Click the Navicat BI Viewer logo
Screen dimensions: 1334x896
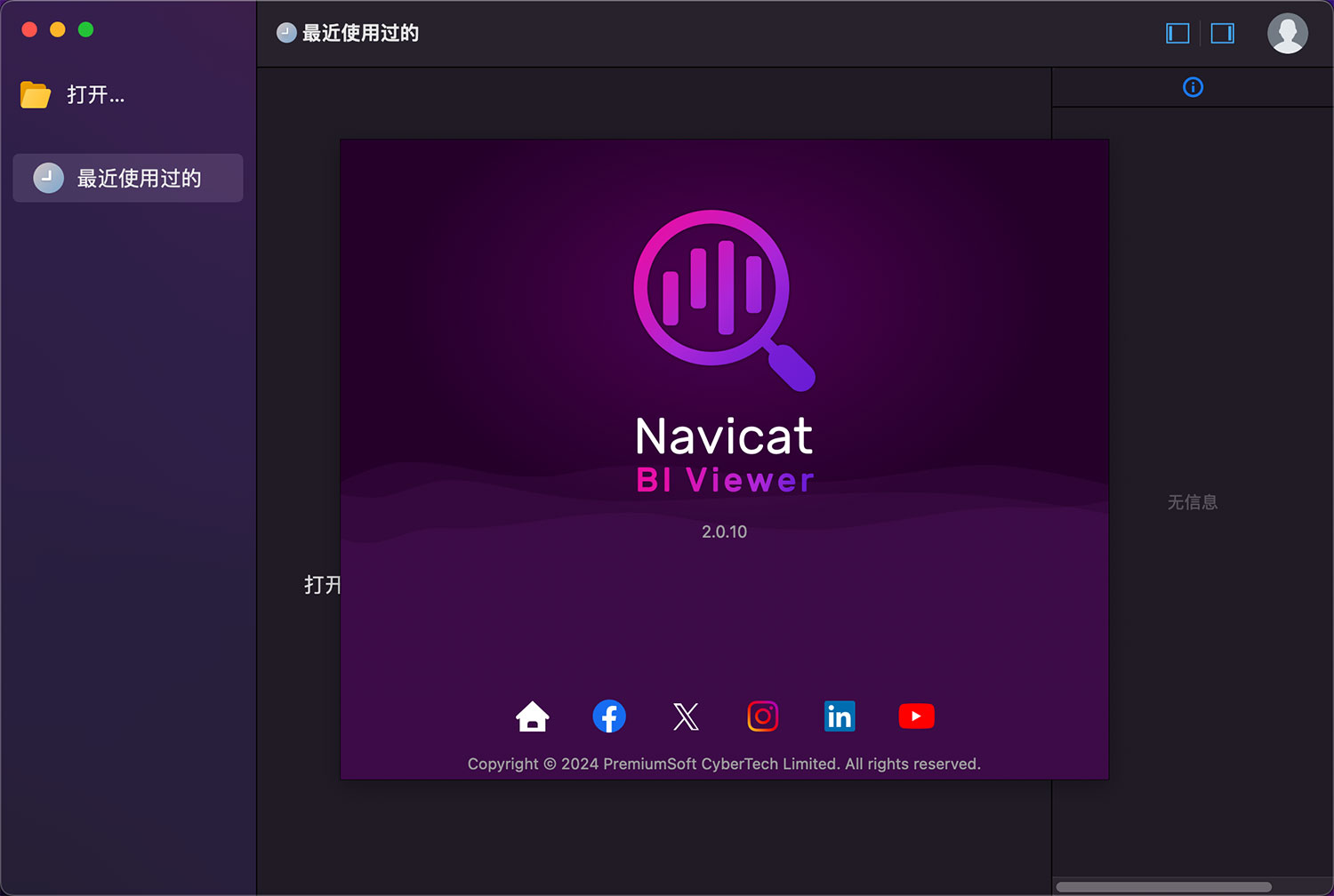(x=724, y=300)
